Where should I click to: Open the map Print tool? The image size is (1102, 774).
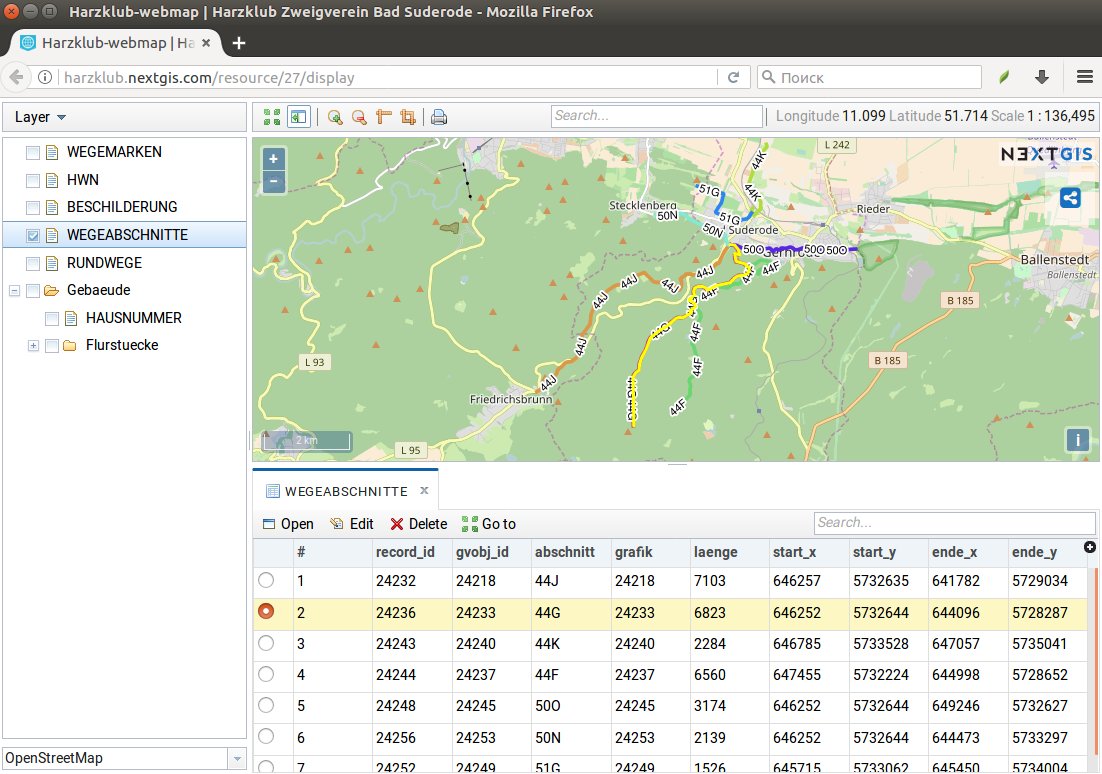pyautogui.click(x=438, y=117)
